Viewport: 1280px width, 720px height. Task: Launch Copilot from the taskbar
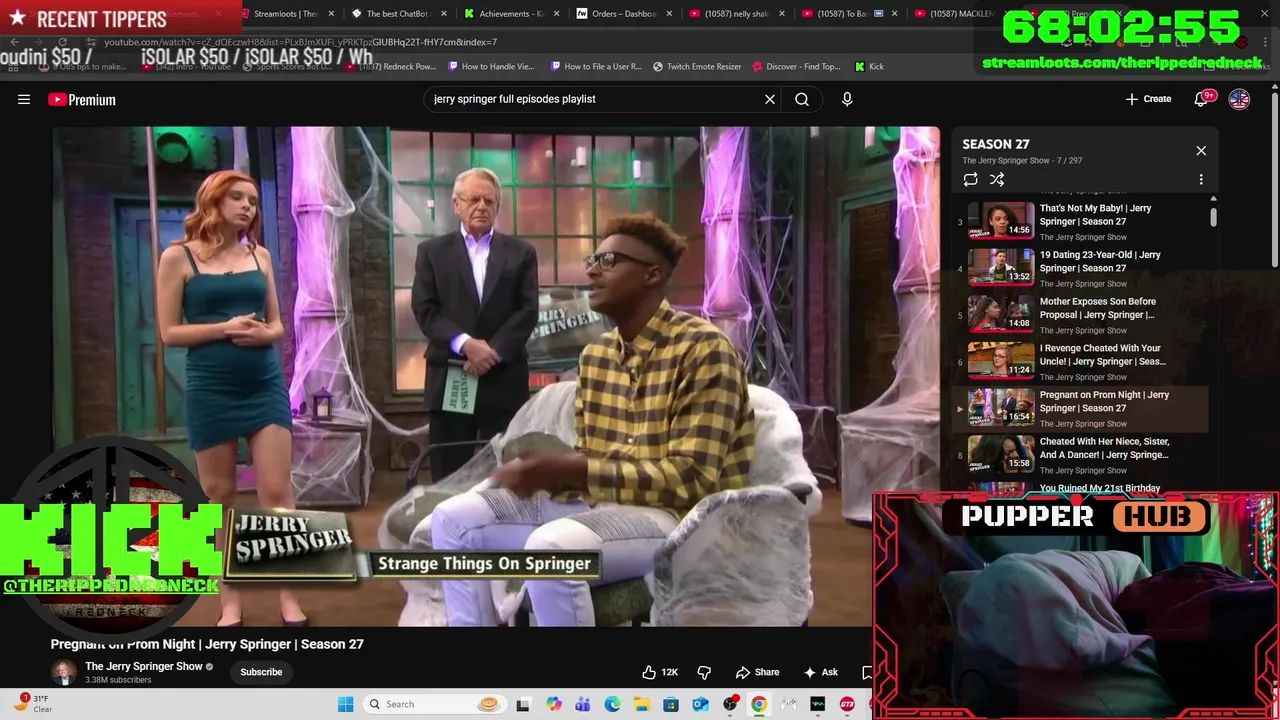(553, 704)
